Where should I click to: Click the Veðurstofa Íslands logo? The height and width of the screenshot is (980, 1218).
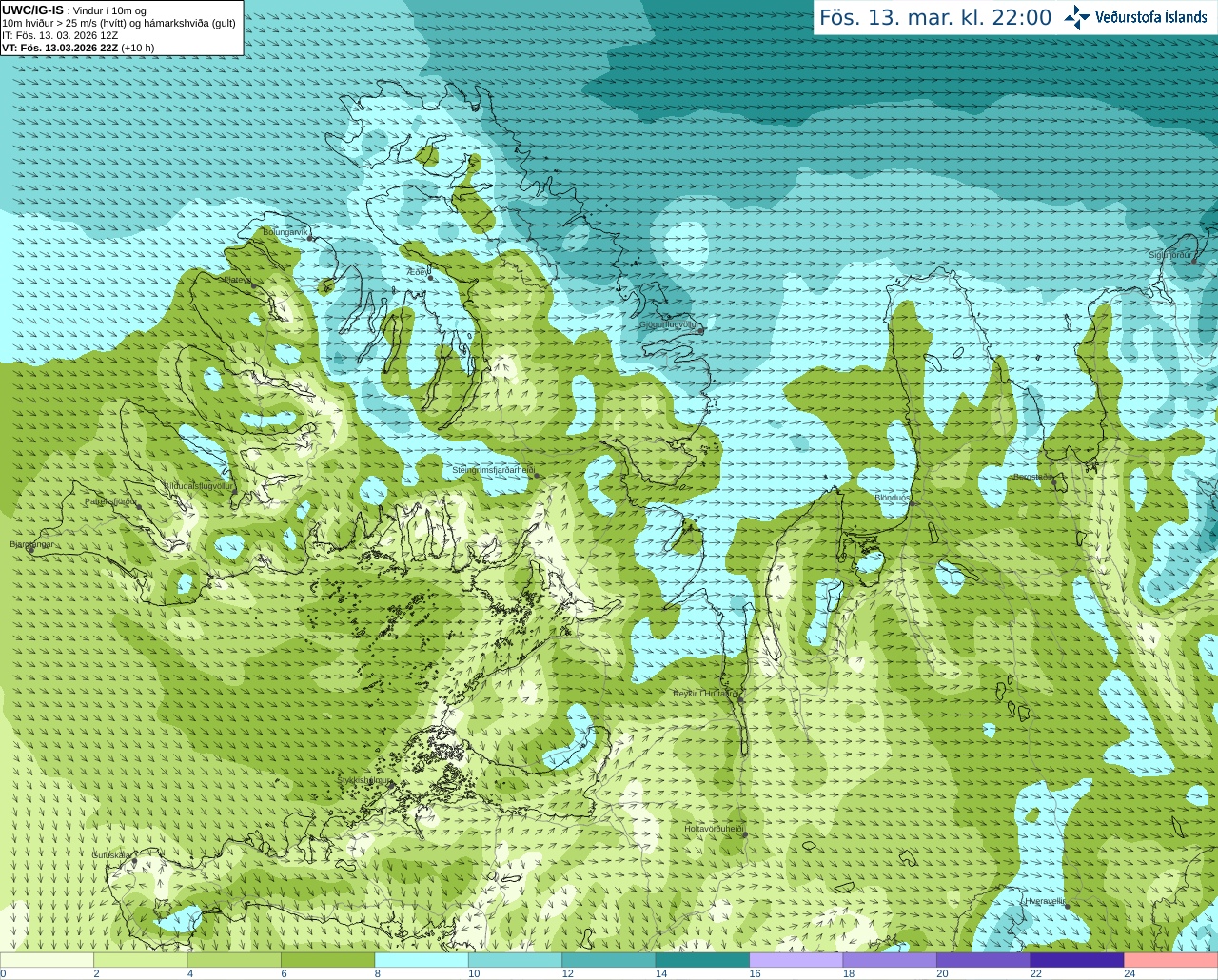[1135, 17]
